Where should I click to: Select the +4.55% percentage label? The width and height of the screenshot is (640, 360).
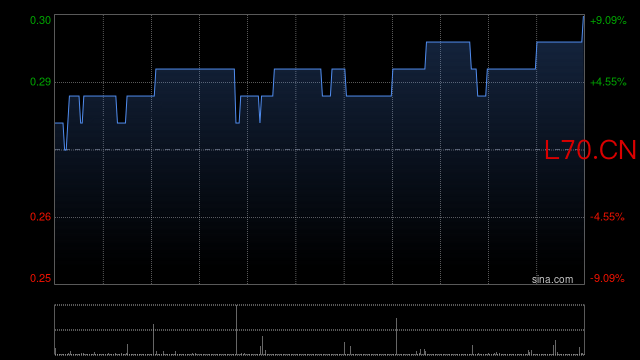608,82
